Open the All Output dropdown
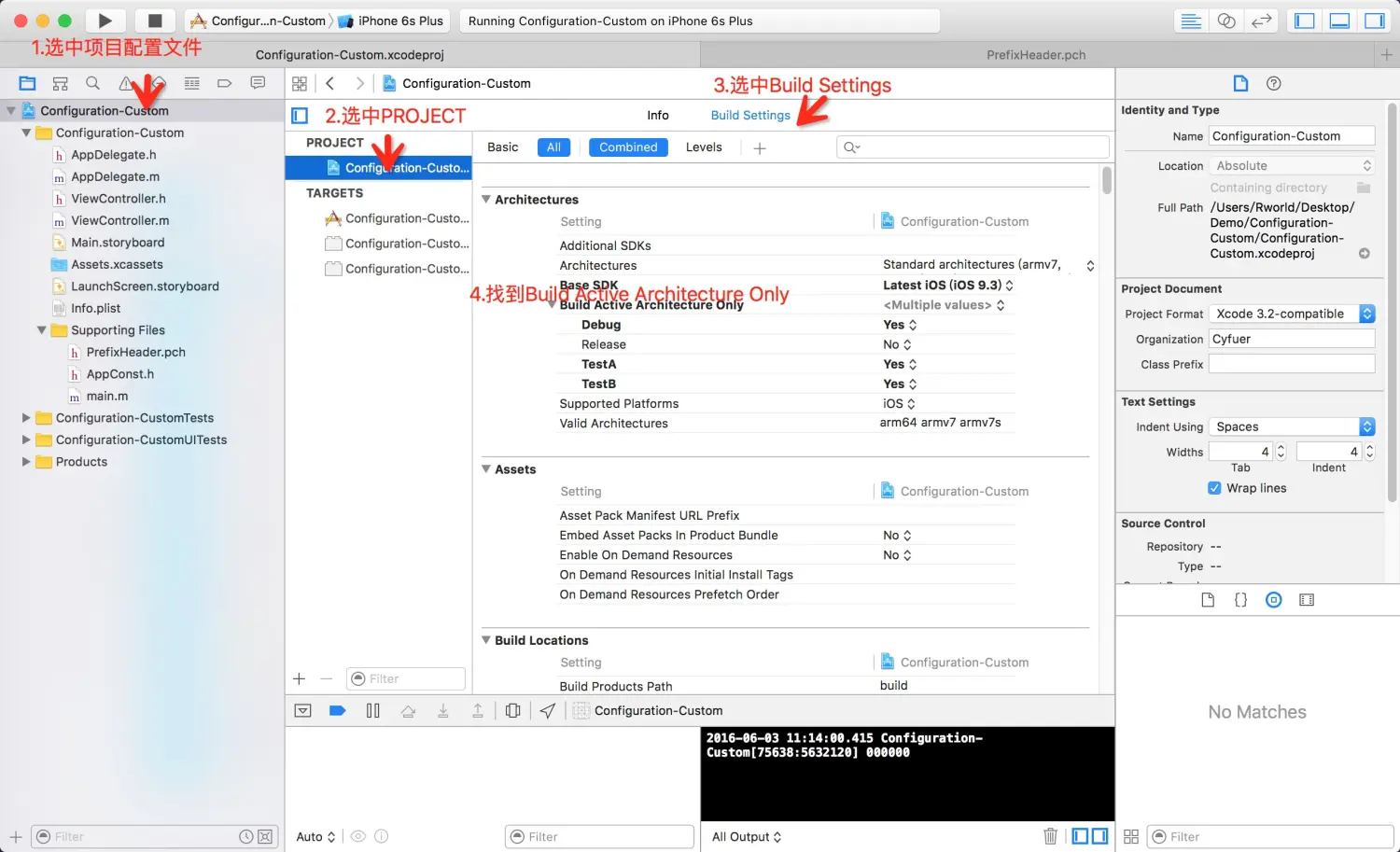1400x852 pixels. [747, 837]
